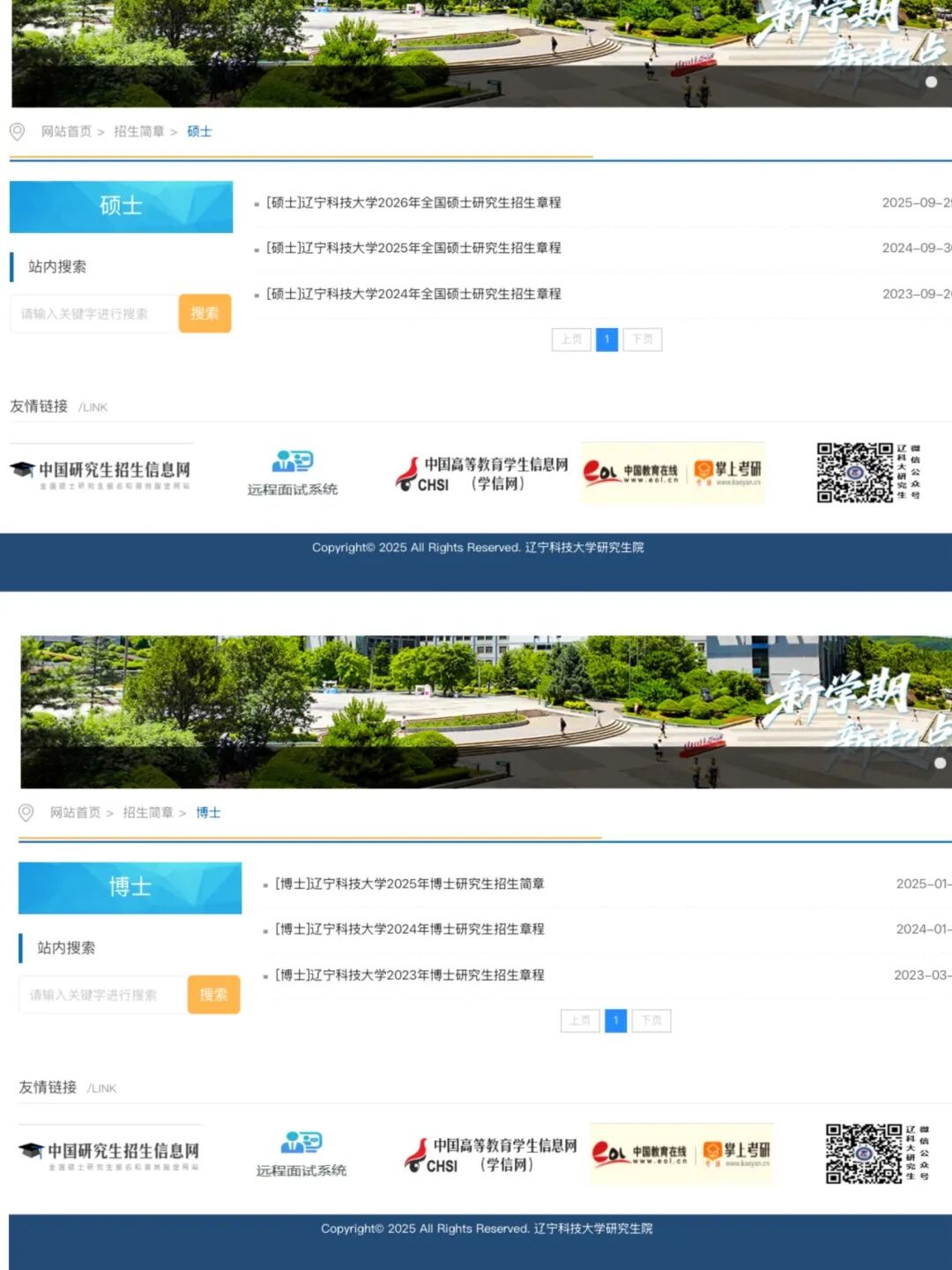Open the 掌上考研 logo in the upper links row
The height and width of the screenshot is (1270, 952).
[727, 473]
